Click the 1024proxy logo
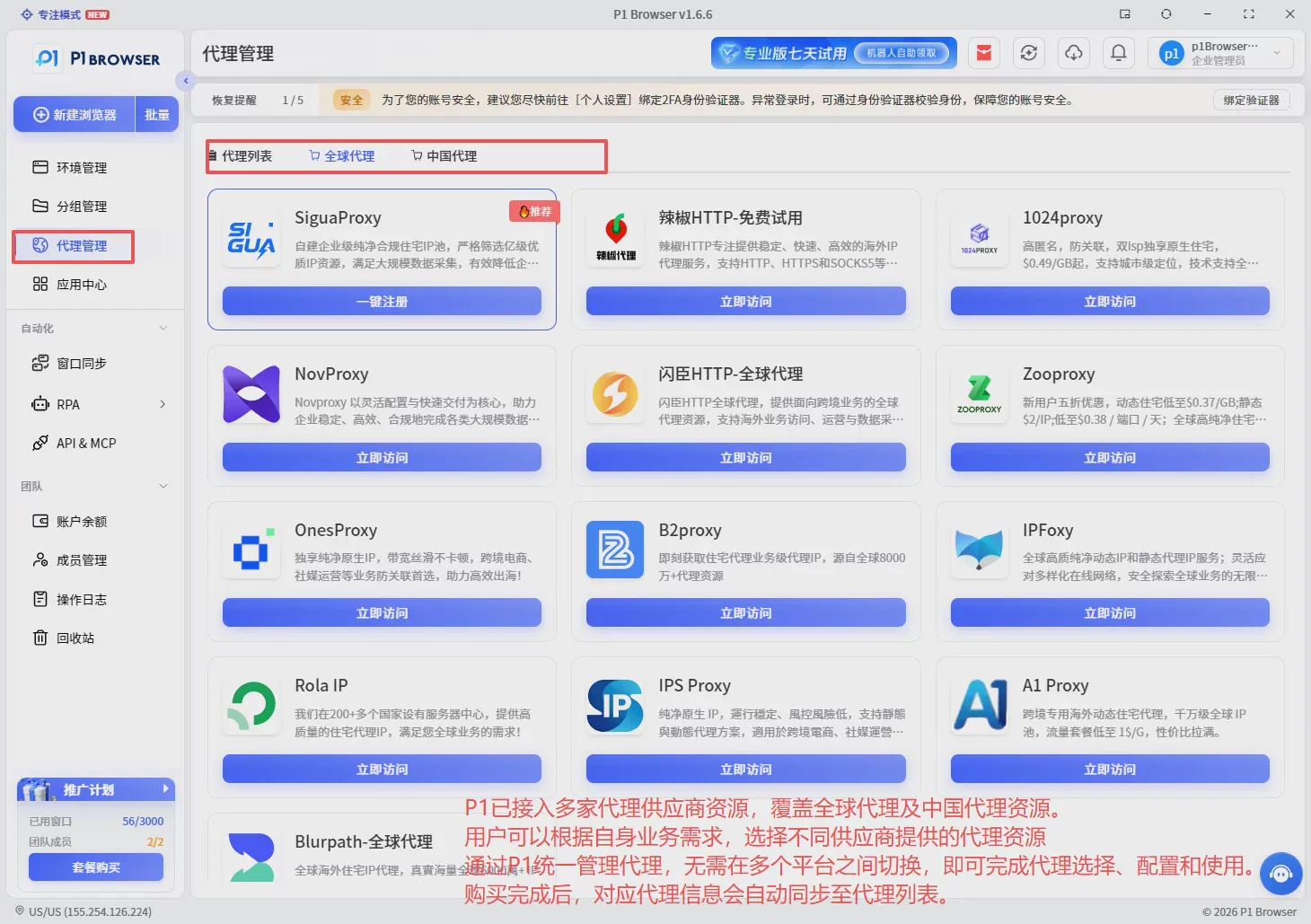 pyautogui.click(x=979, y=238)
